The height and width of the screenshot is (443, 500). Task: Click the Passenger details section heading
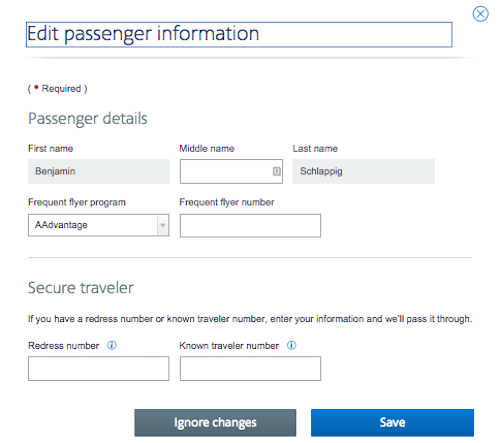coord(88,119)
